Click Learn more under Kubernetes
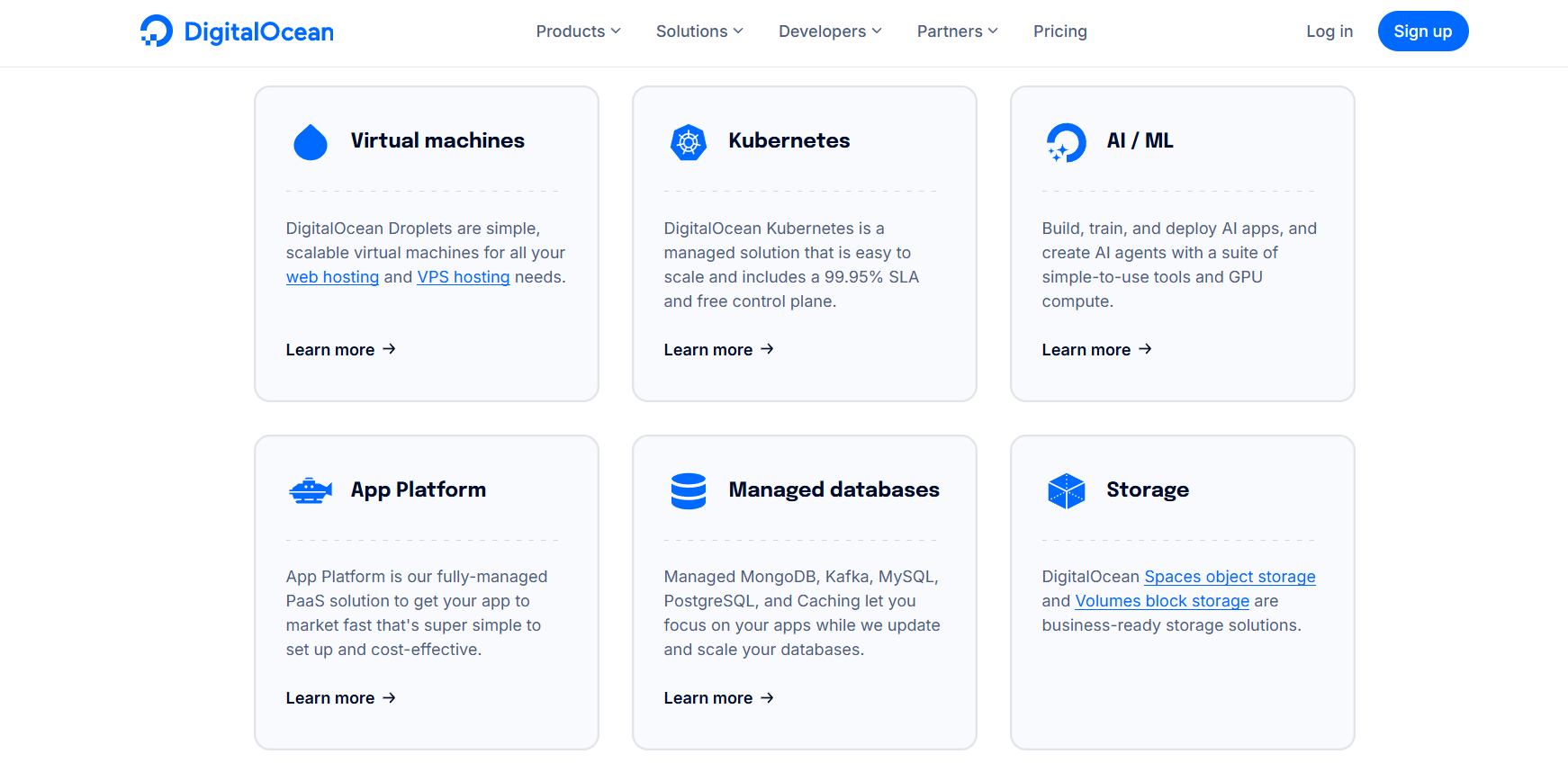Viewport: 1568px width, 763px height. pyautogui.click(x=718, y=350)
